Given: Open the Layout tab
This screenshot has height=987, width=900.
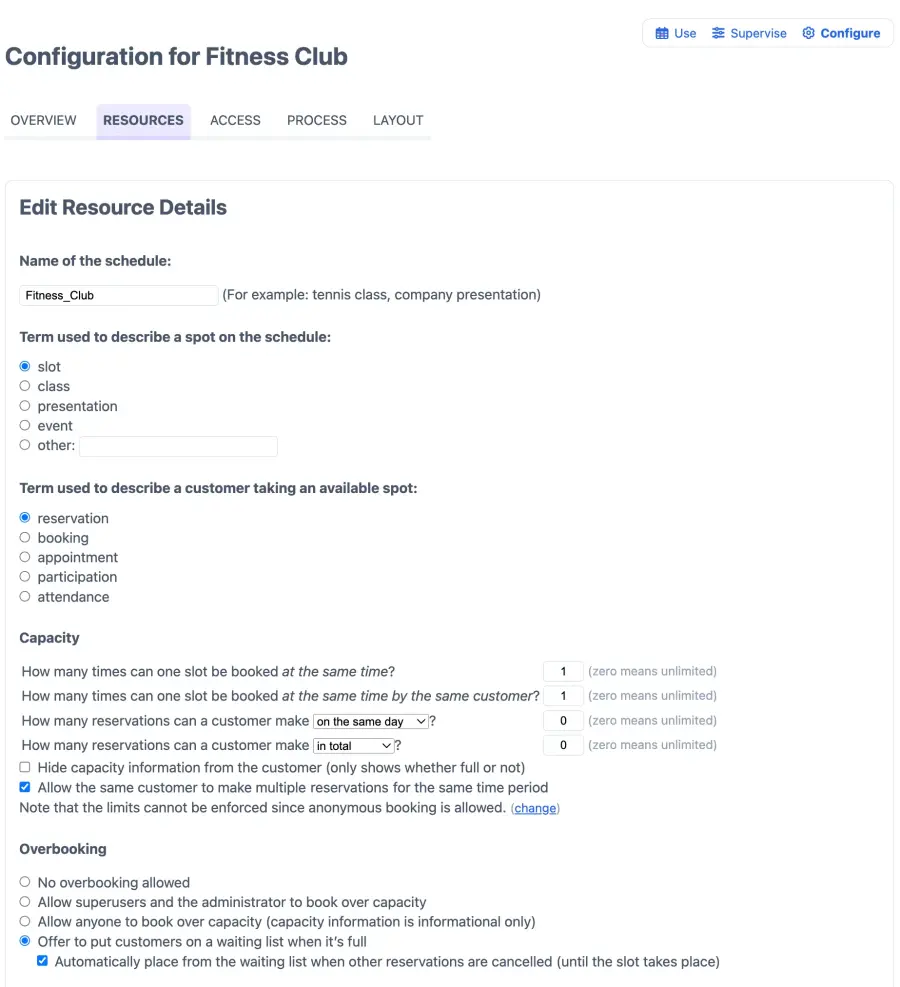Looking at the screenshot, I should coord(398,120).
